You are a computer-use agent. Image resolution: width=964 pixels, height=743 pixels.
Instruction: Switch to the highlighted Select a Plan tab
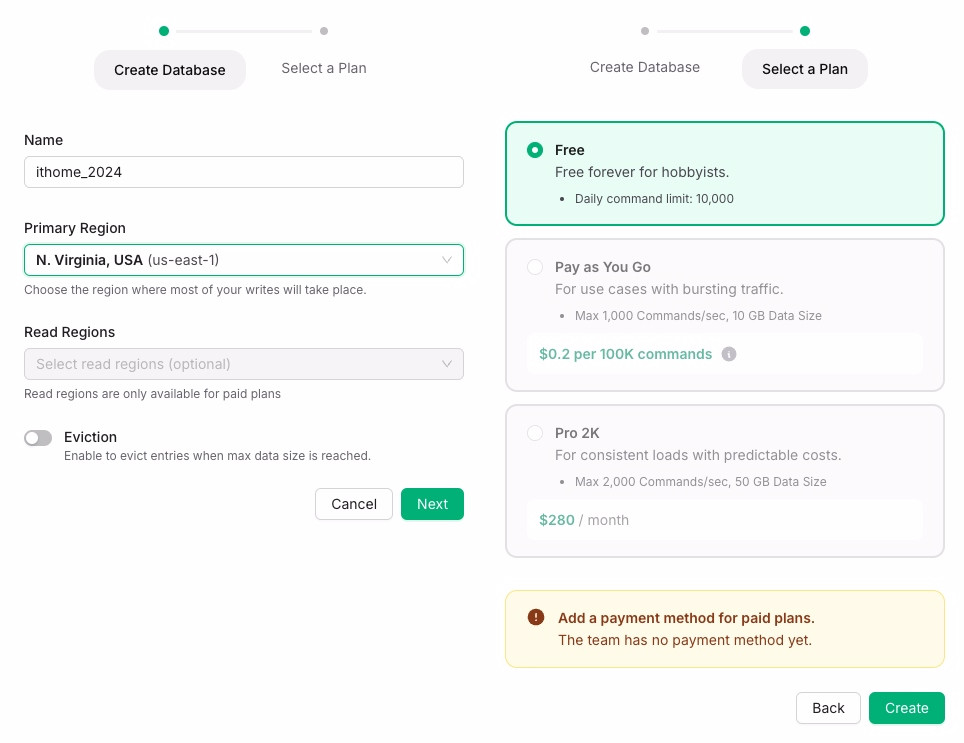pyautogui.click(x=804, y=69)
